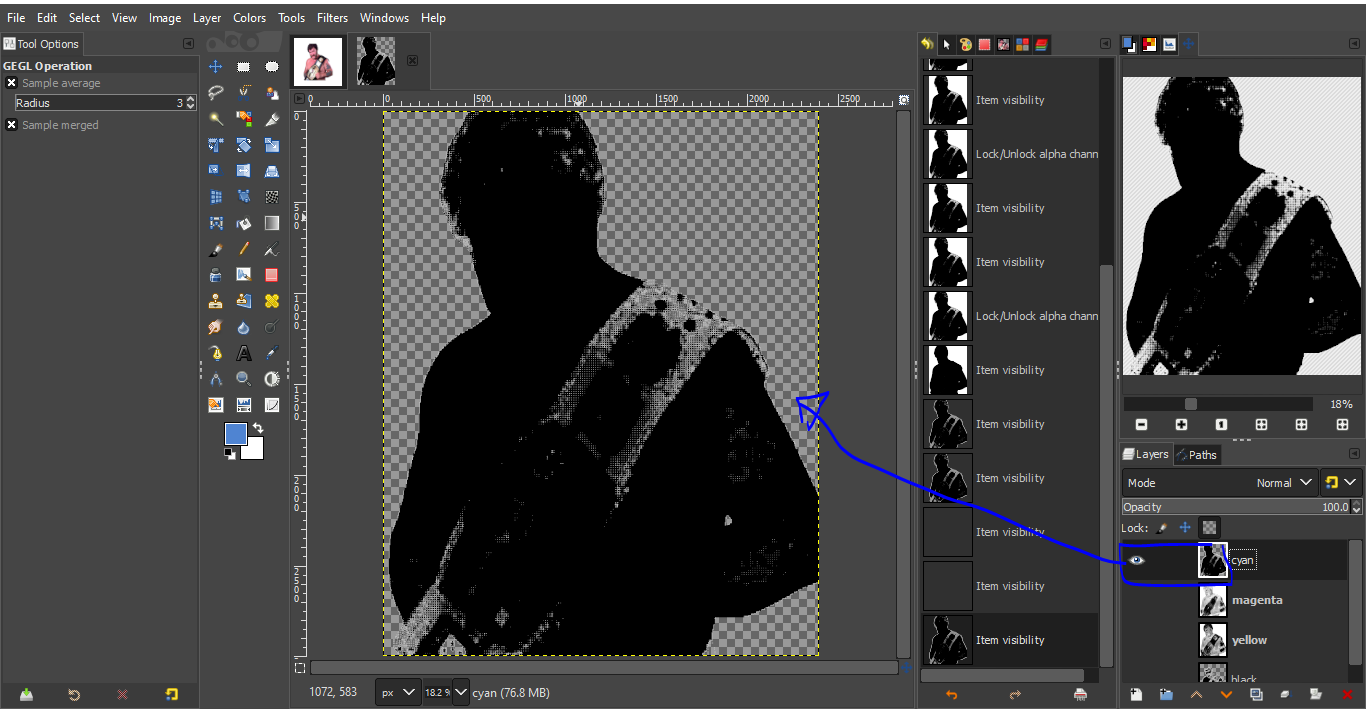Pick the Rectangle Select tool

point(243,67)
